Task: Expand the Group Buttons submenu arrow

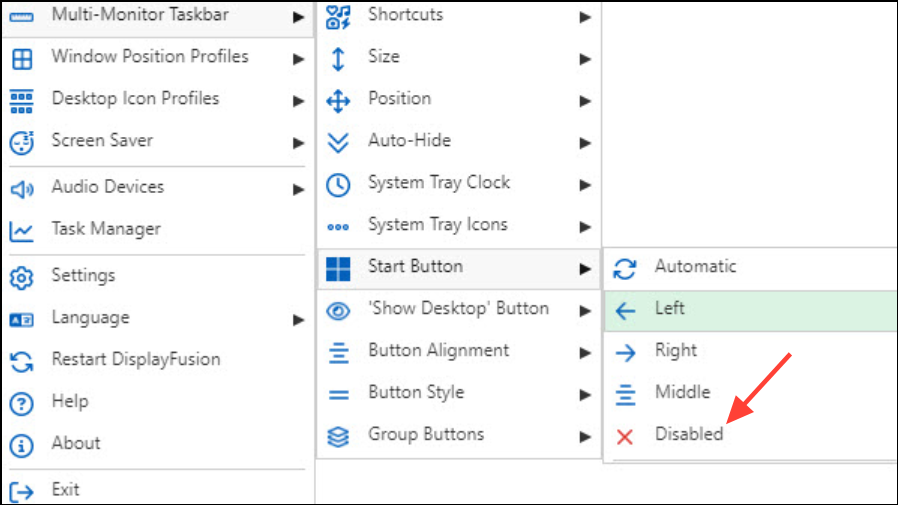Action: 585,436
